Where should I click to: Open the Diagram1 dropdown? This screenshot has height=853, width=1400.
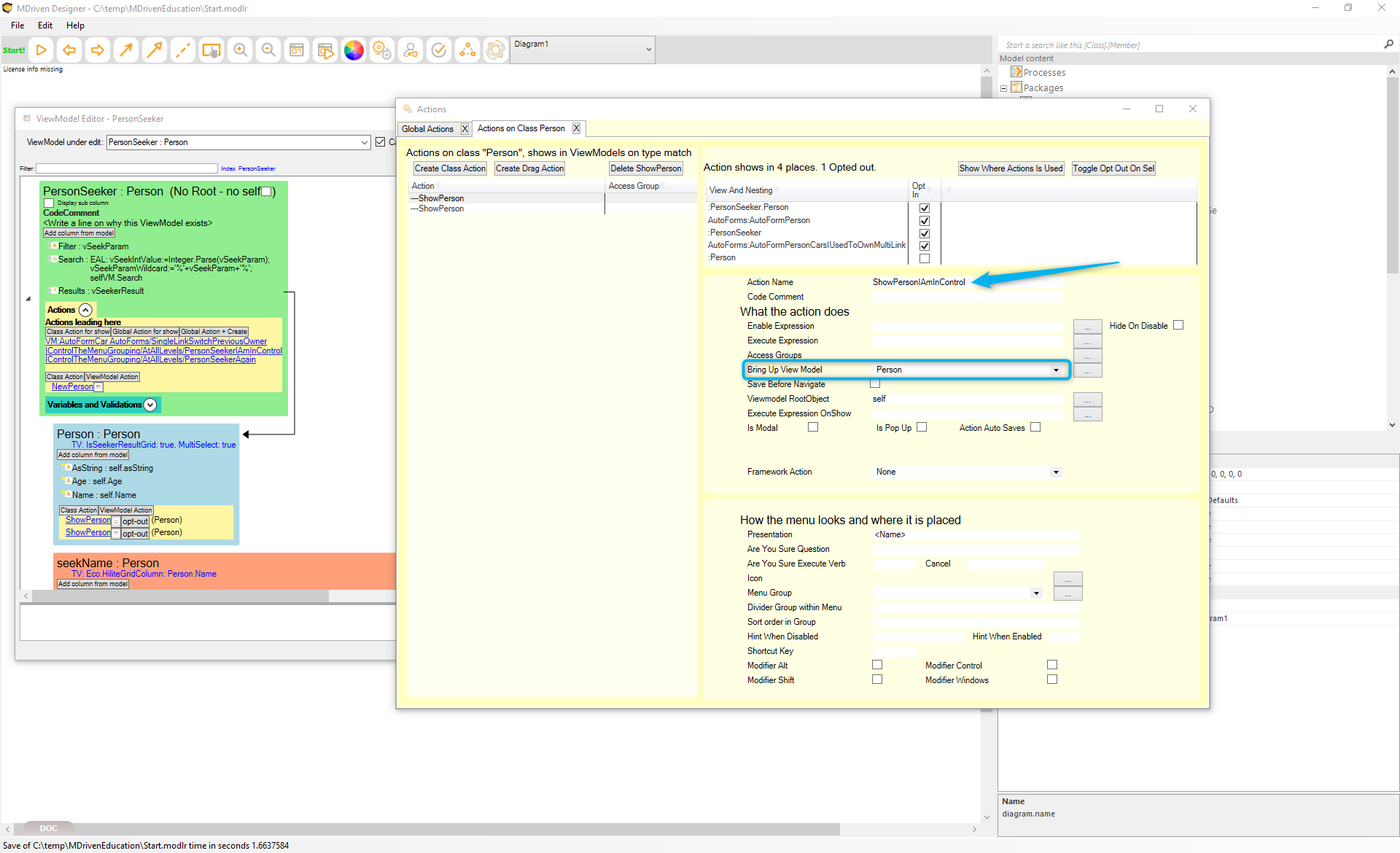point(648,50)
